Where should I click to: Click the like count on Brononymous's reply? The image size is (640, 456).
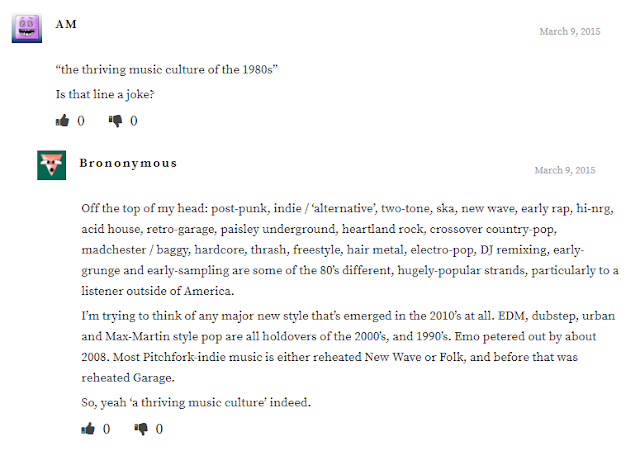(x=106, y=429)
